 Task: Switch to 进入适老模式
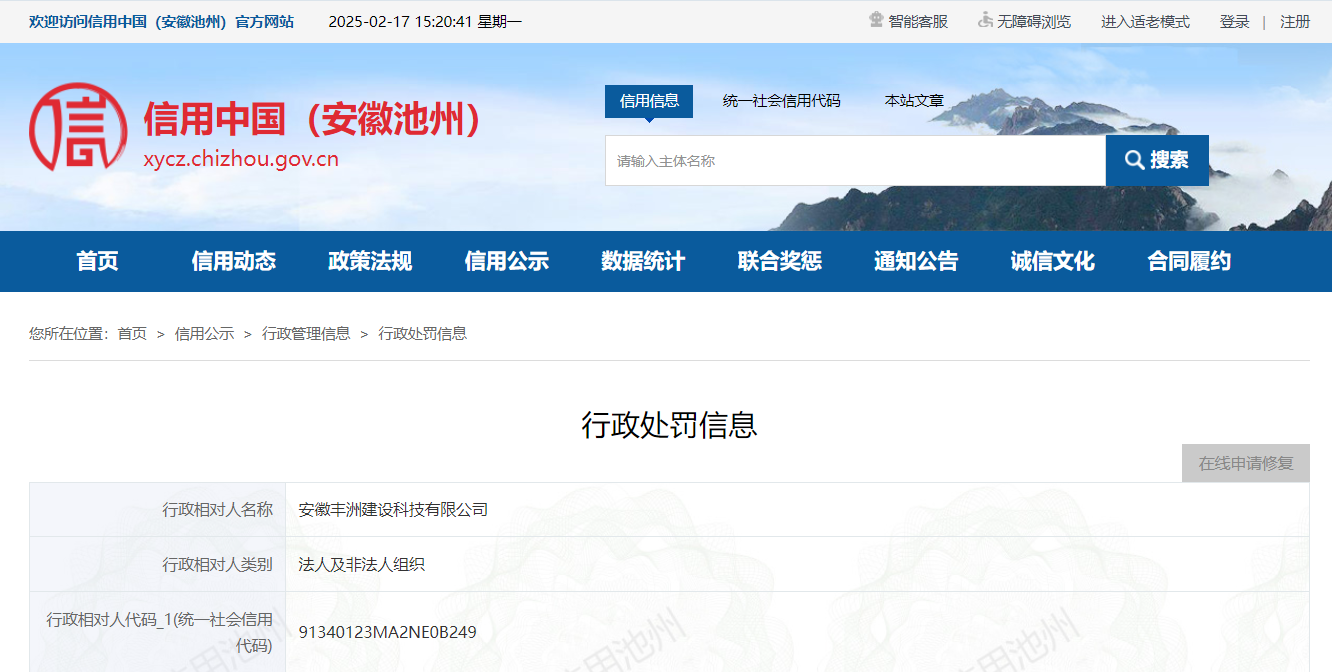click(1145, 21)
